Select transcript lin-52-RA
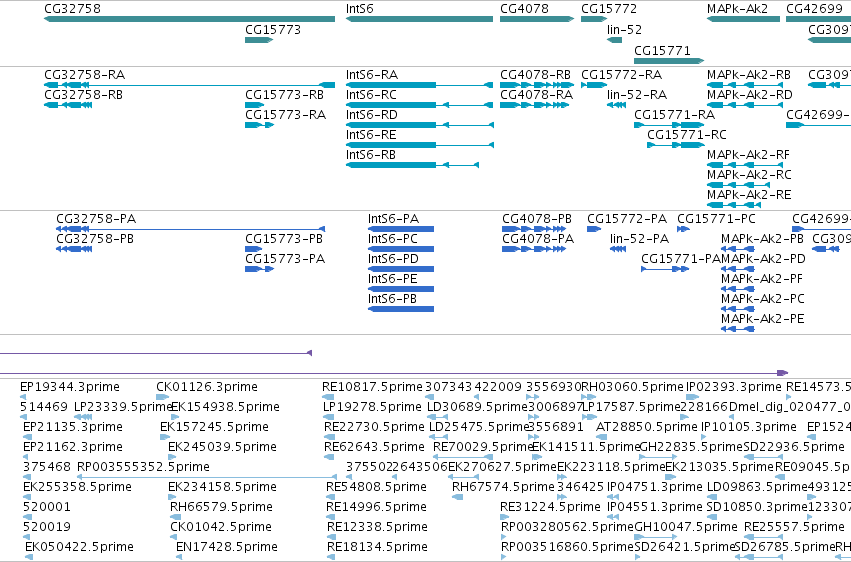This screenshot has height=562, width=851. point(617,105)
